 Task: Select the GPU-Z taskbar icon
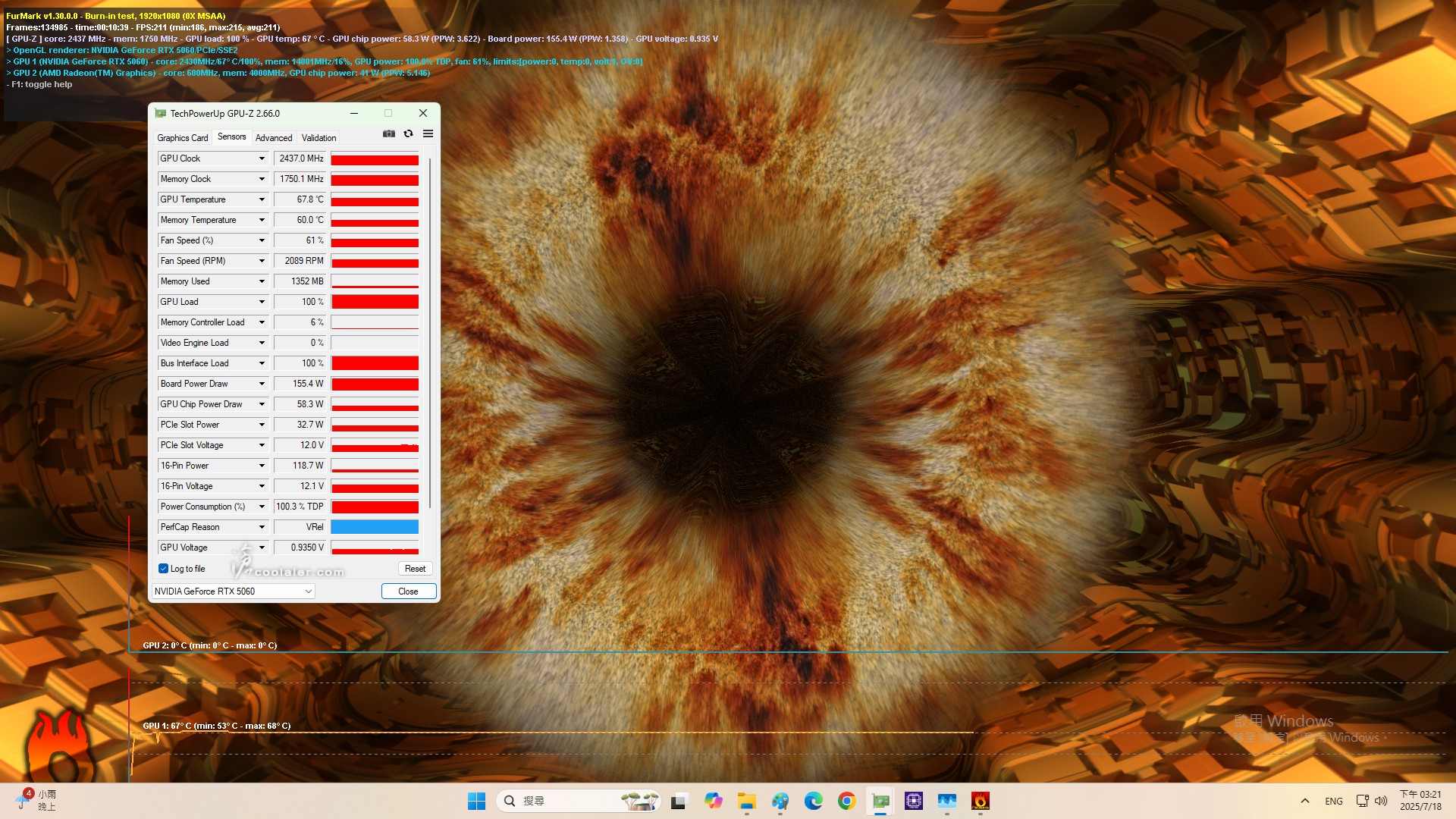pos(880,801)
